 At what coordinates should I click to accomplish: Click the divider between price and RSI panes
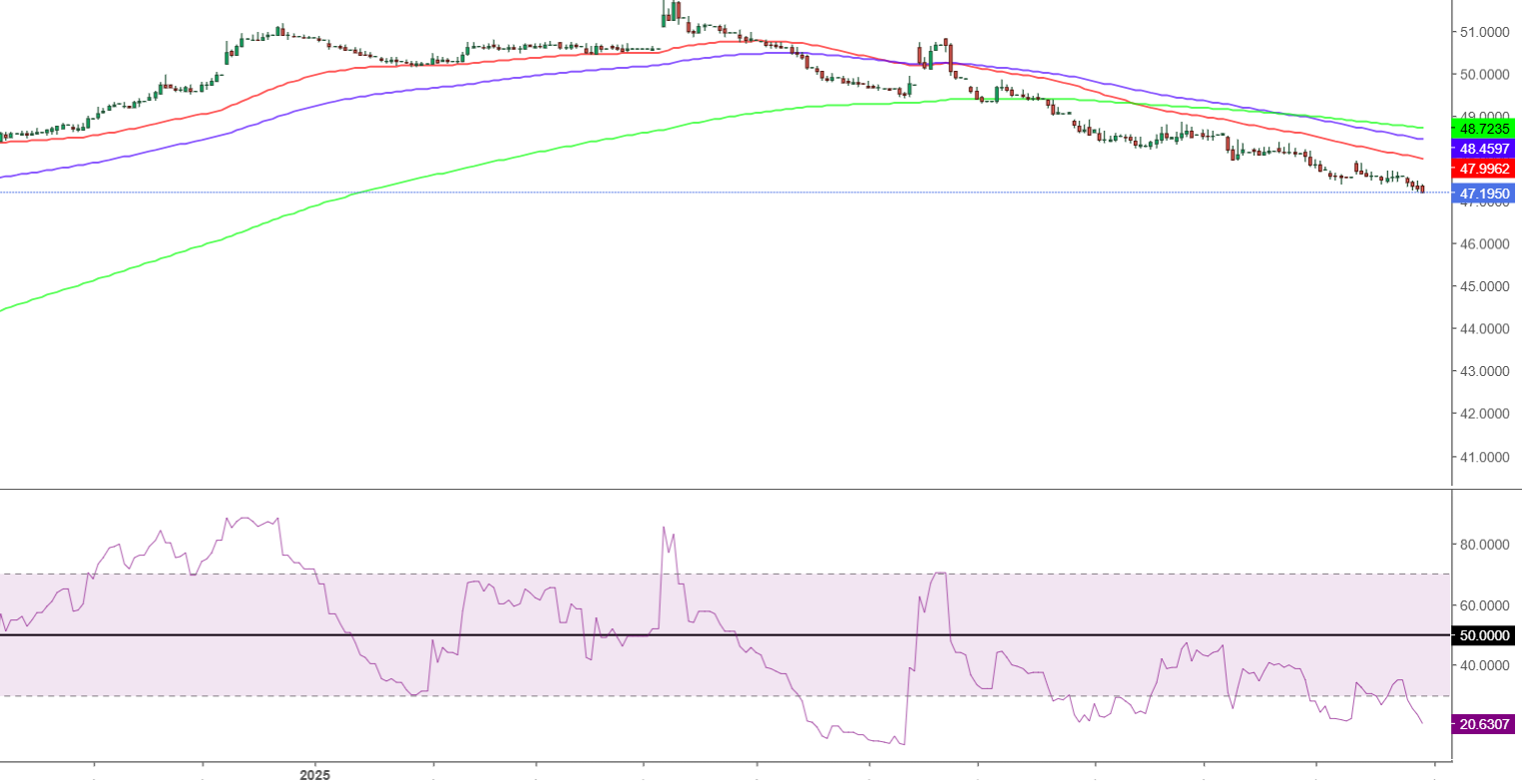click(x=699, y=489)
